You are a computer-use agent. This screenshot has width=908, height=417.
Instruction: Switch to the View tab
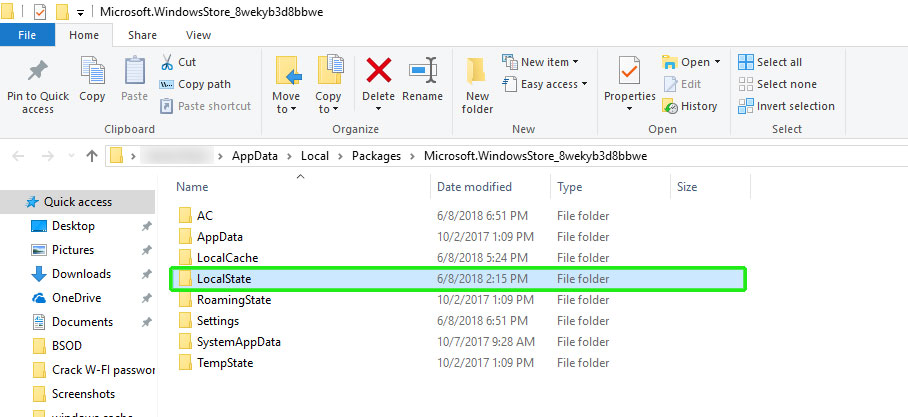click(x=199, y=35)
